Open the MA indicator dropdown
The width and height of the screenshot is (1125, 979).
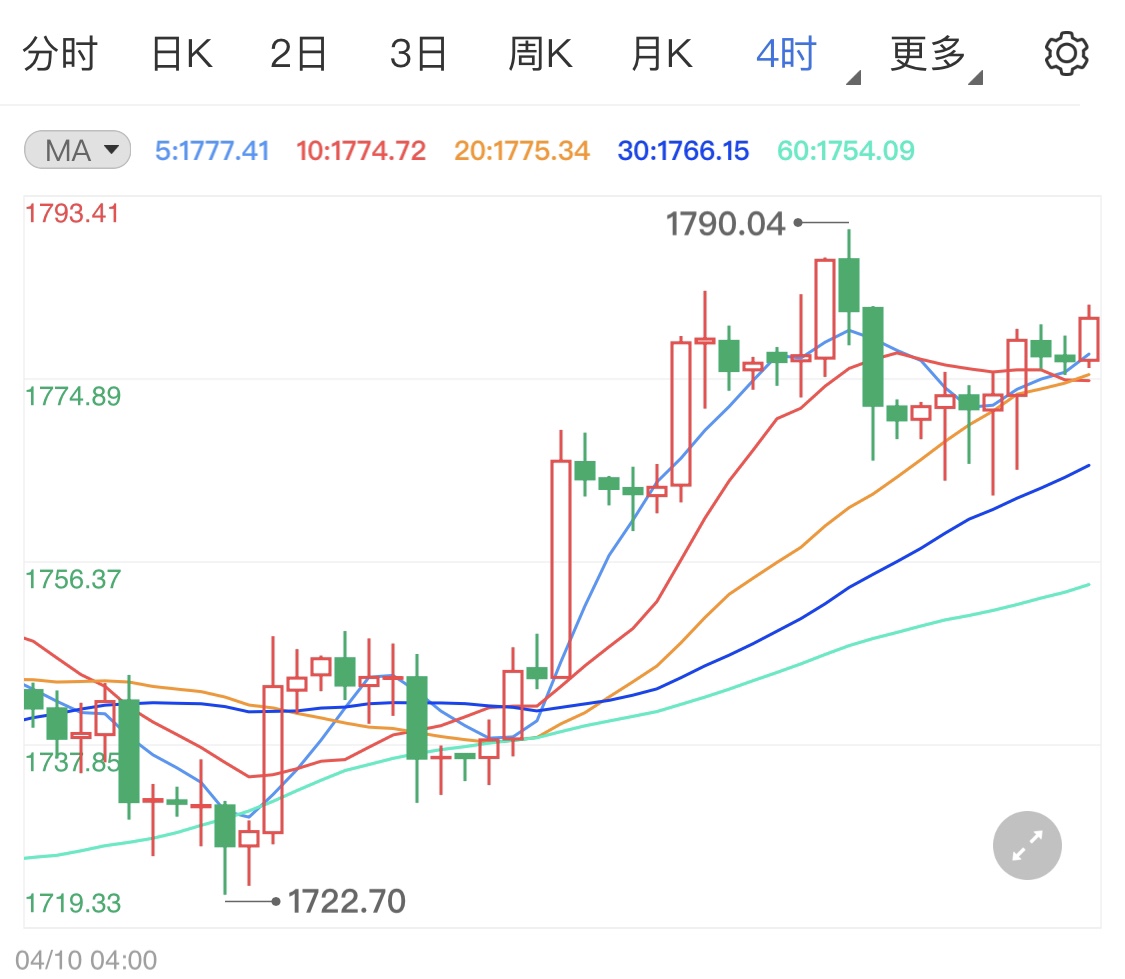click(x=77, y=150)
